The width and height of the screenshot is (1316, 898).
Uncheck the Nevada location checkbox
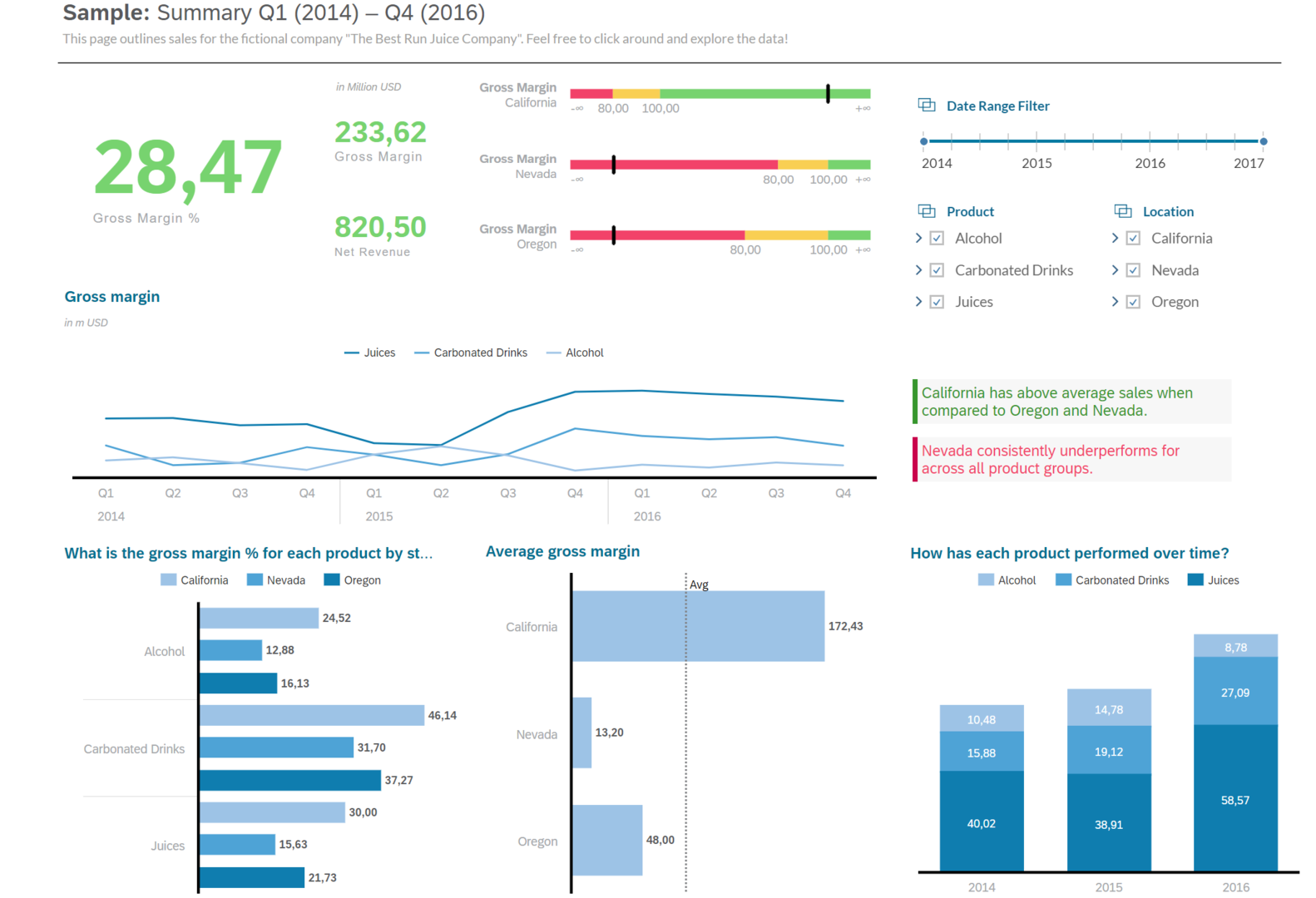(x=1133, y=270)
